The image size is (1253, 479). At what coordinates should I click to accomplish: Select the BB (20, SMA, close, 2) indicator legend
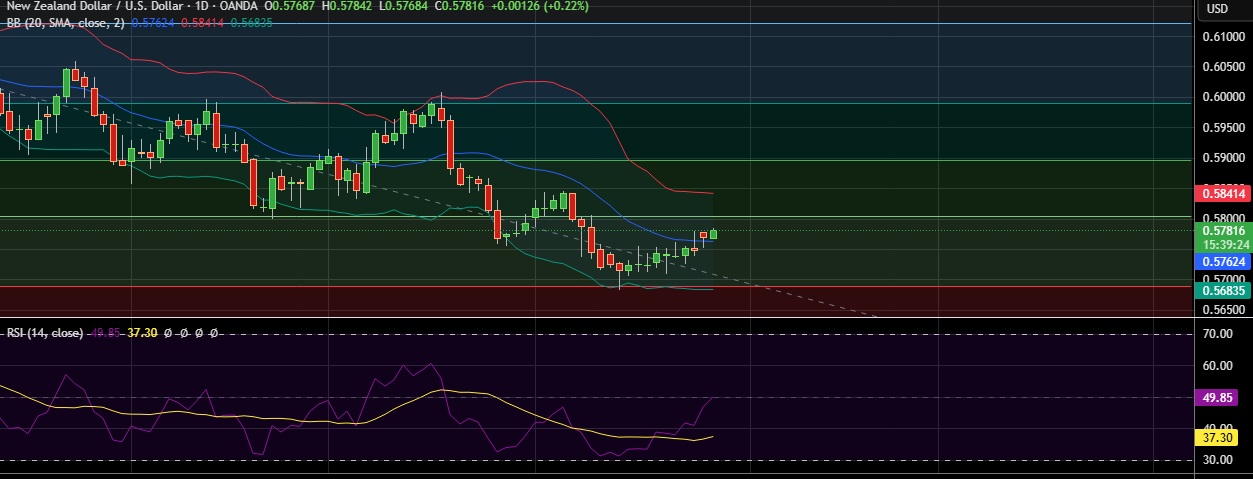tap(65, 23)
